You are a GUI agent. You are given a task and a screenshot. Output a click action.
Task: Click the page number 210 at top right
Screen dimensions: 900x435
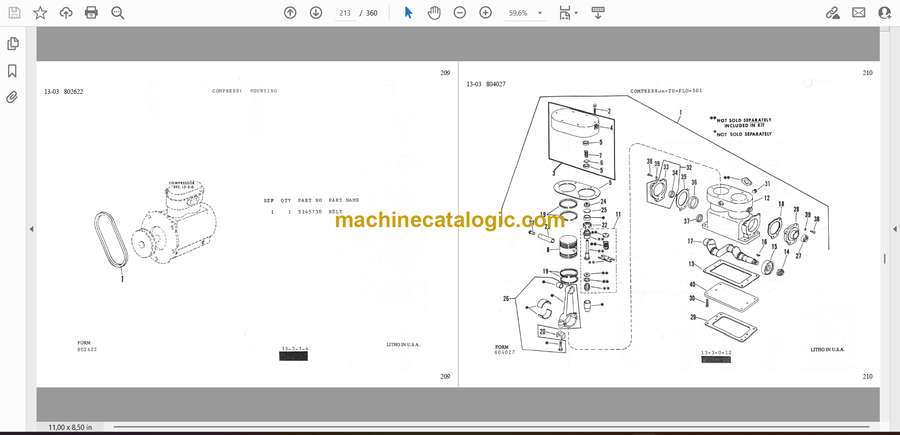click(x=867, y=73)
